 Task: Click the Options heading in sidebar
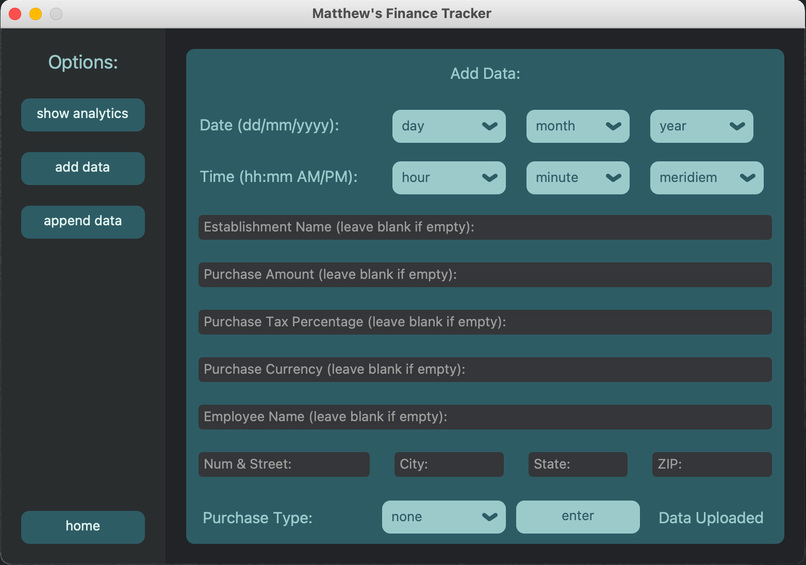(83, 62)
